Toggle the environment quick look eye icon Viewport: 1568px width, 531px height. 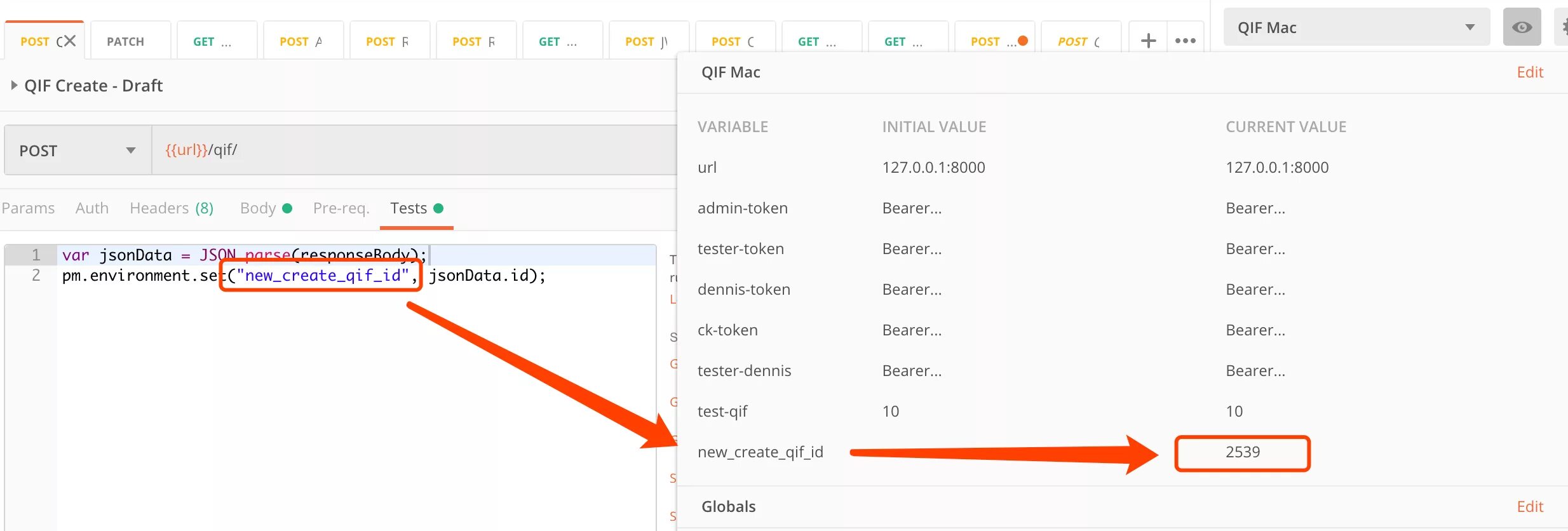tap(1522, 27)
